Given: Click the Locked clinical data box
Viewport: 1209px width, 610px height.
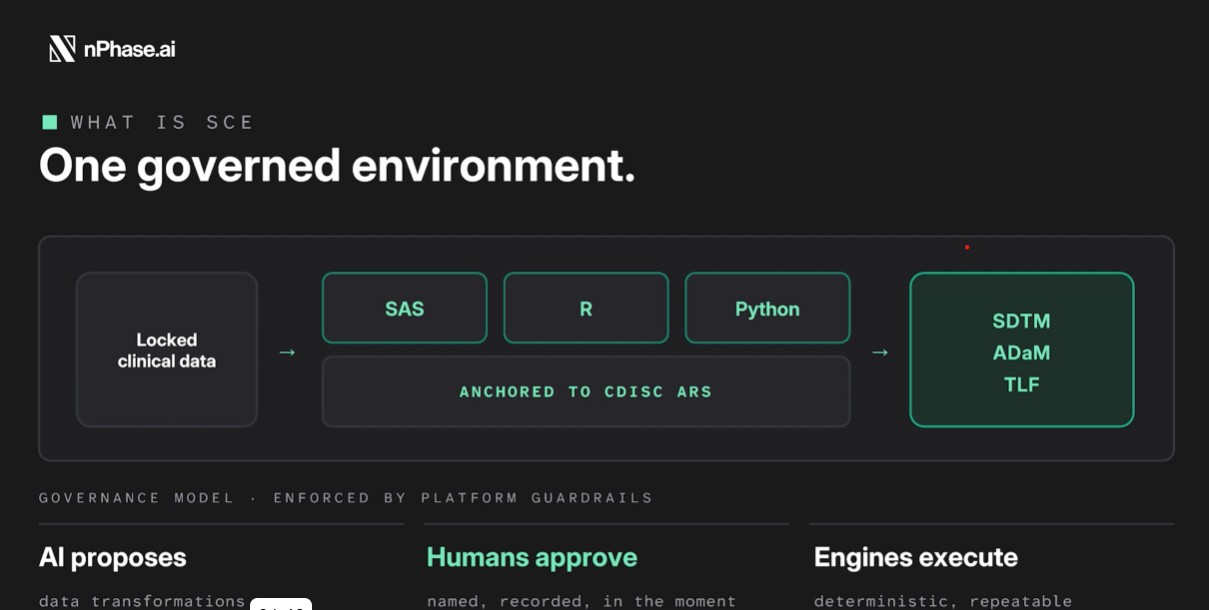Looking at the screenshot, I should (167, 350).
